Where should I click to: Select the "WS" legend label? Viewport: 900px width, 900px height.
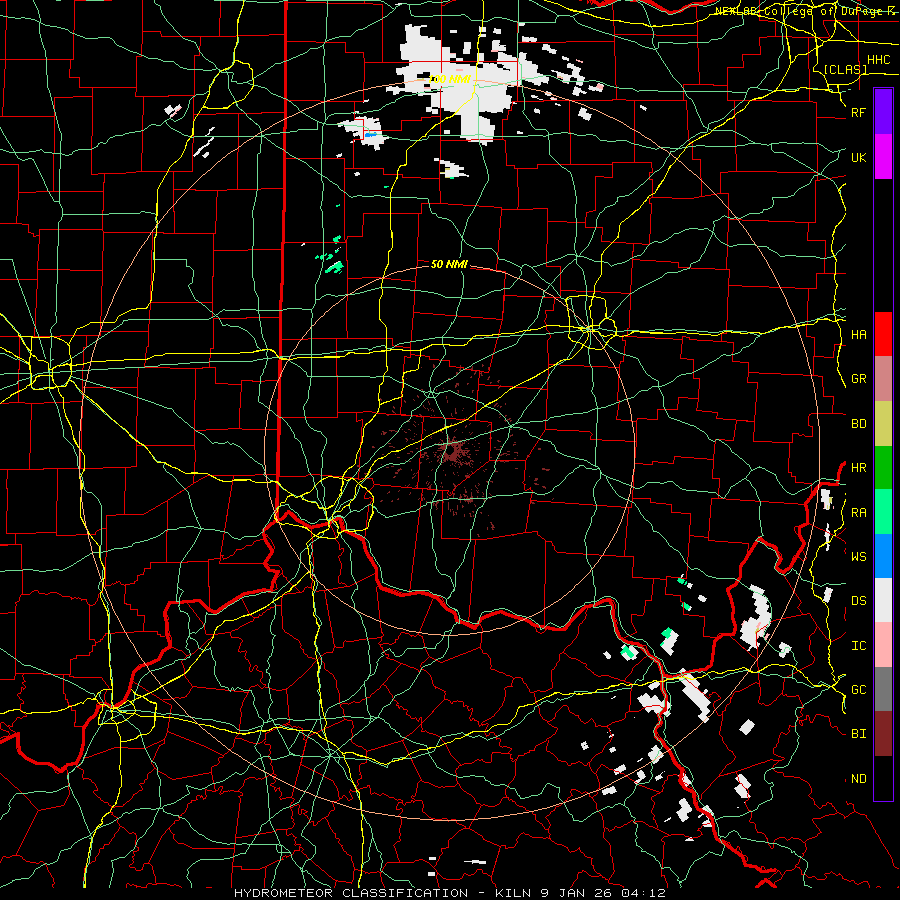858,557
